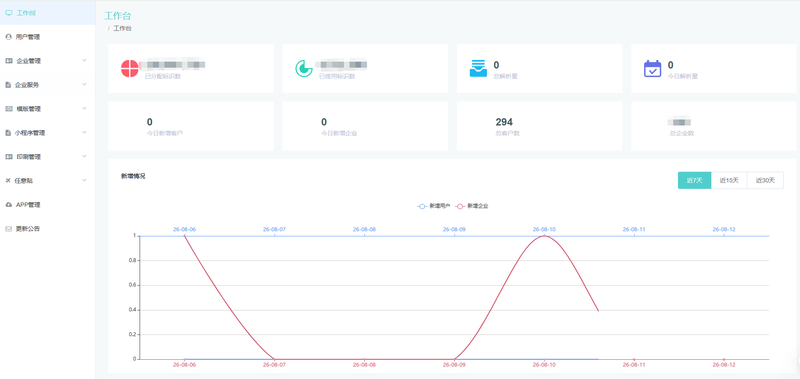Click the 企业服务 document icon in sidebar
Screen dimensions: 800x379
(8, 85)
